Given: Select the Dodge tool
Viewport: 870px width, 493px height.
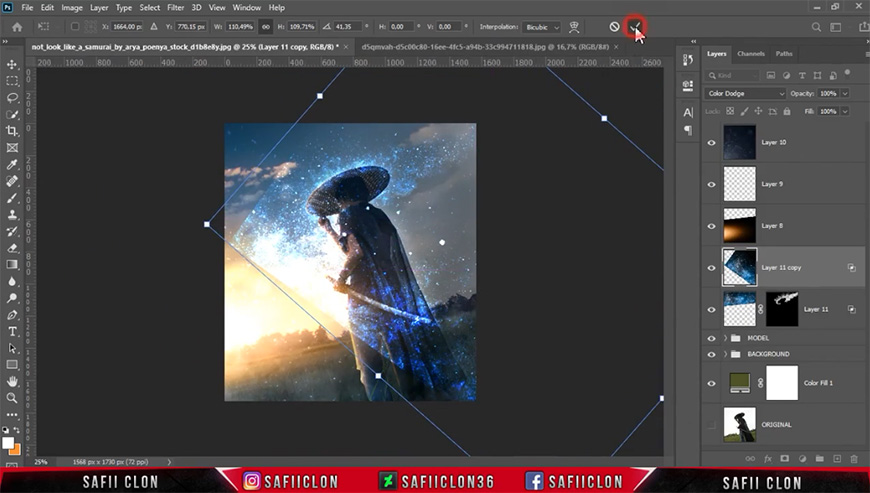Looking at the screenshot, I should point(12,298).
